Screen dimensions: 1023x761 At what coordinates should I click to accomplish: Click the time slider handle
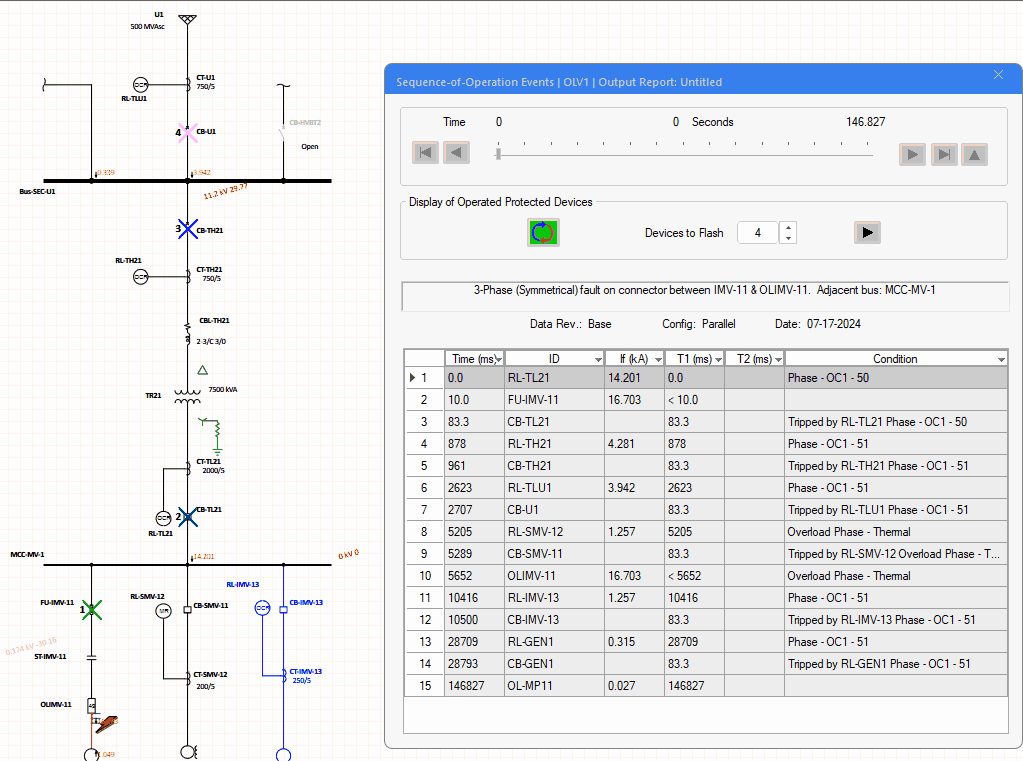coord(499,153)
